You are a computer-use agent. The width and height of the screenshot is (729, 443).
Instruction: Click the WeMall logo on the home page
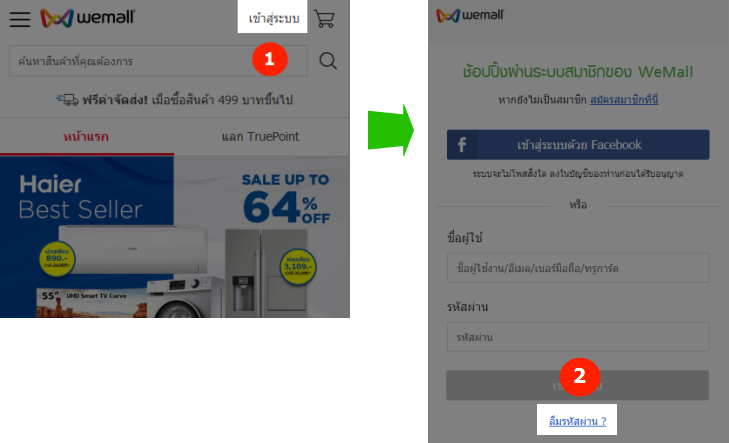(x=87, y=18)
